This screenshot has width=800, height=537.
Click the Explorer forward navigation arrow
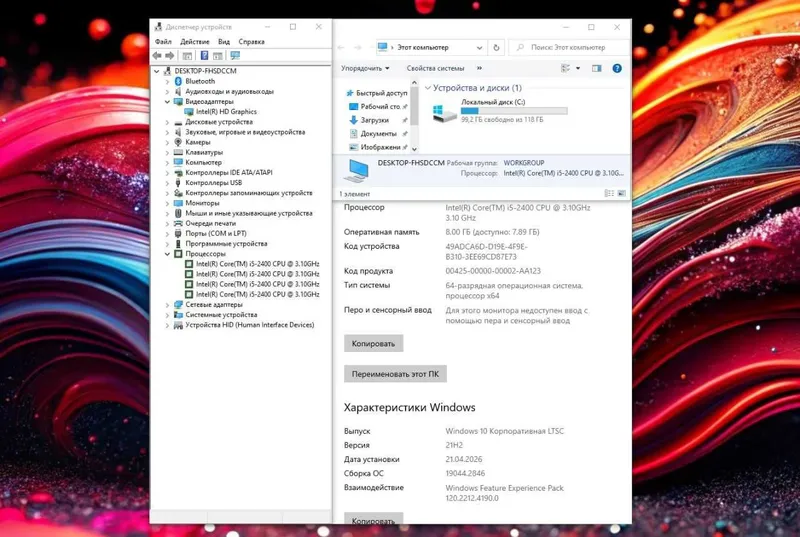click(x=358, y=47)
